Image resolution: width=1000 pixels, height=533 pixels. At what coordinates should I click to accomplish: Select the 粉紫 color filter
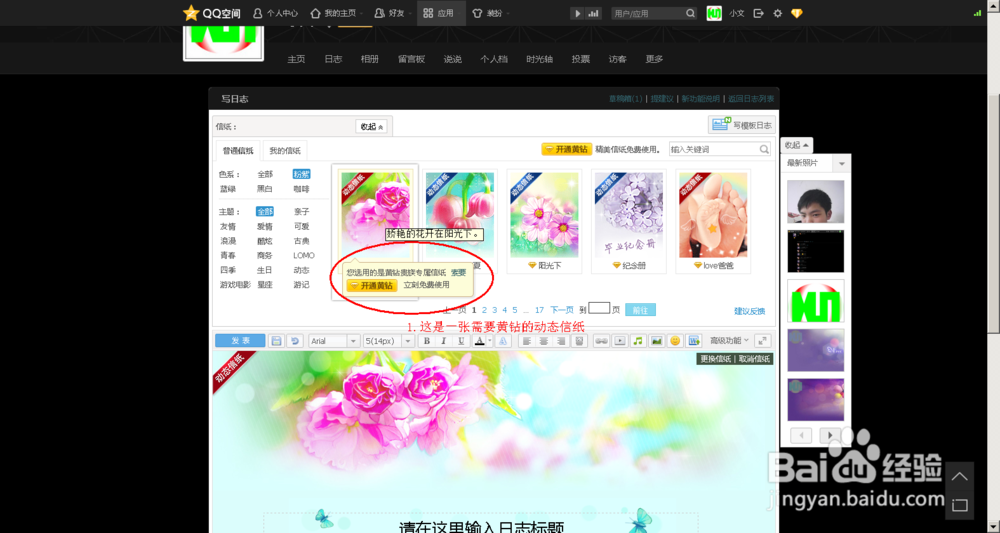point(302,174)
